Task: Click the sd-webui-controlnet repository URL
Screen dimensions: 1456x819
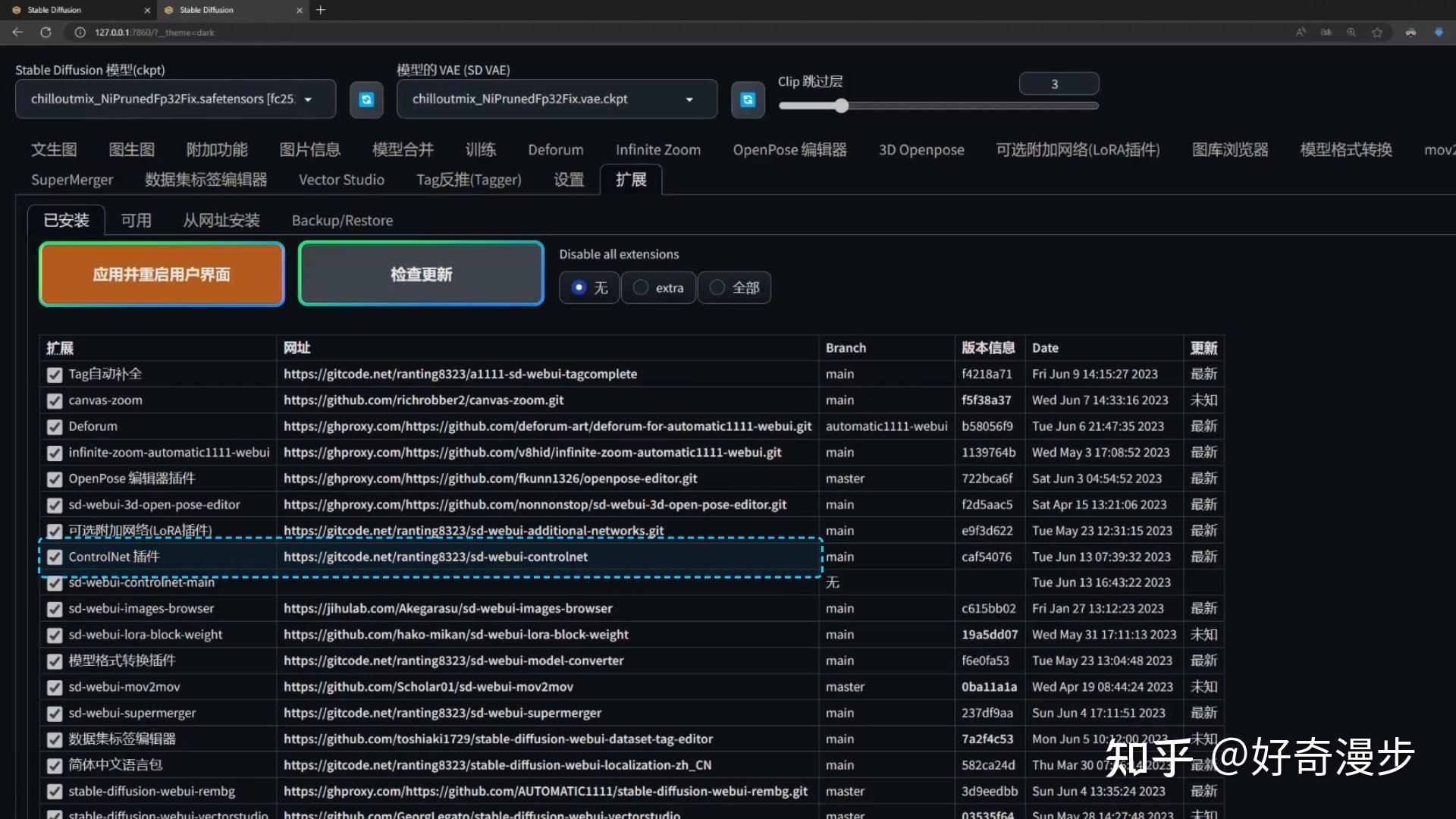Action: click(x=435, y=557)
